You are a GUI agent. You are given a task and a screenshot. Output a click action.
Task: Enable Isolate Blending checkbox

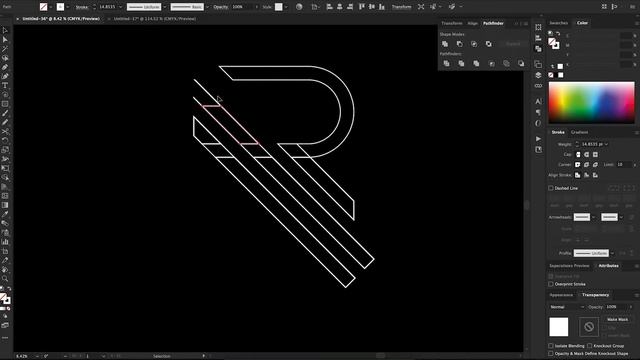tap(551, 346)
